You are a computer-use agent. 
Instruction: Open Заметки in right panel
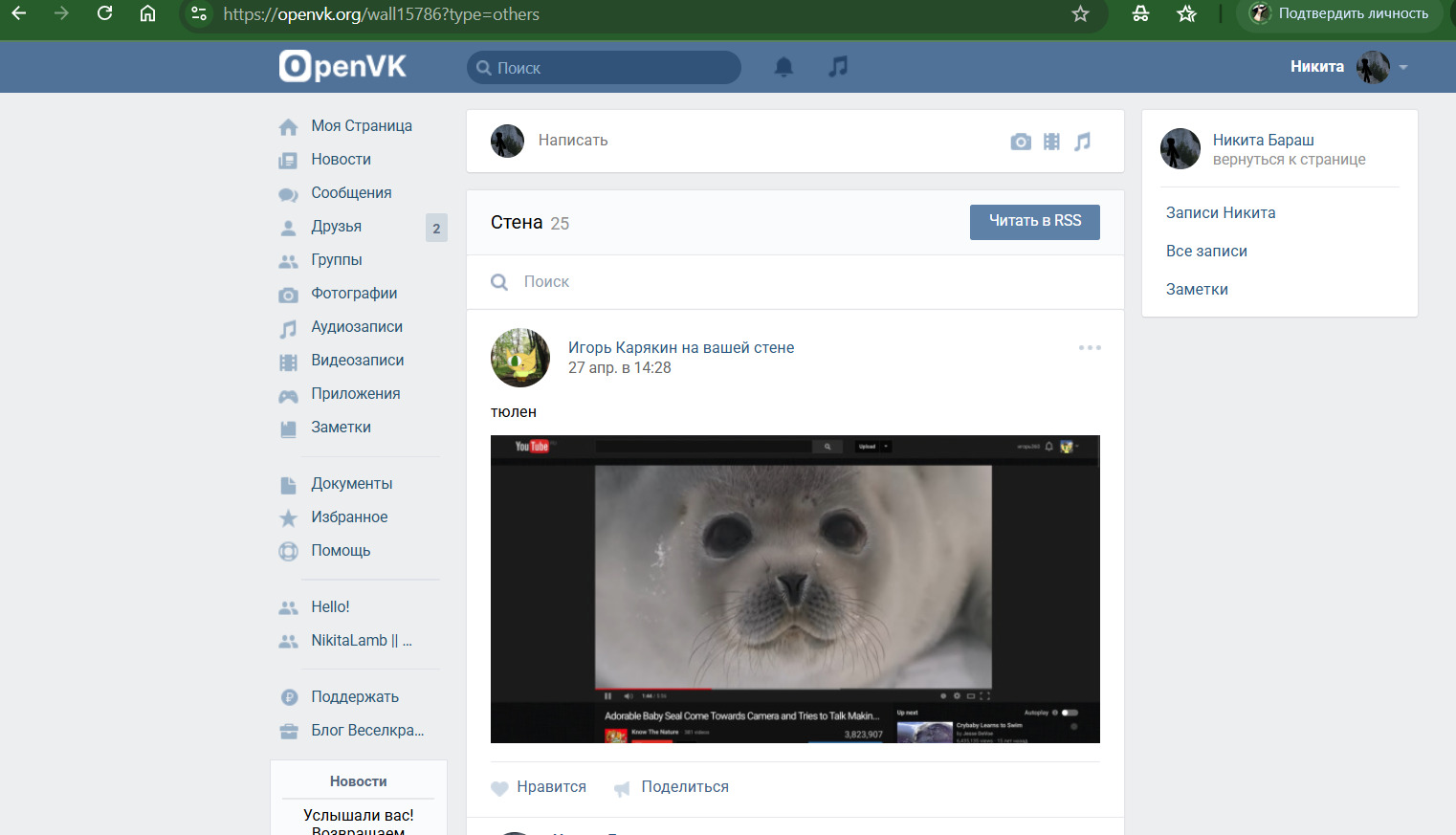(1197, 289)
